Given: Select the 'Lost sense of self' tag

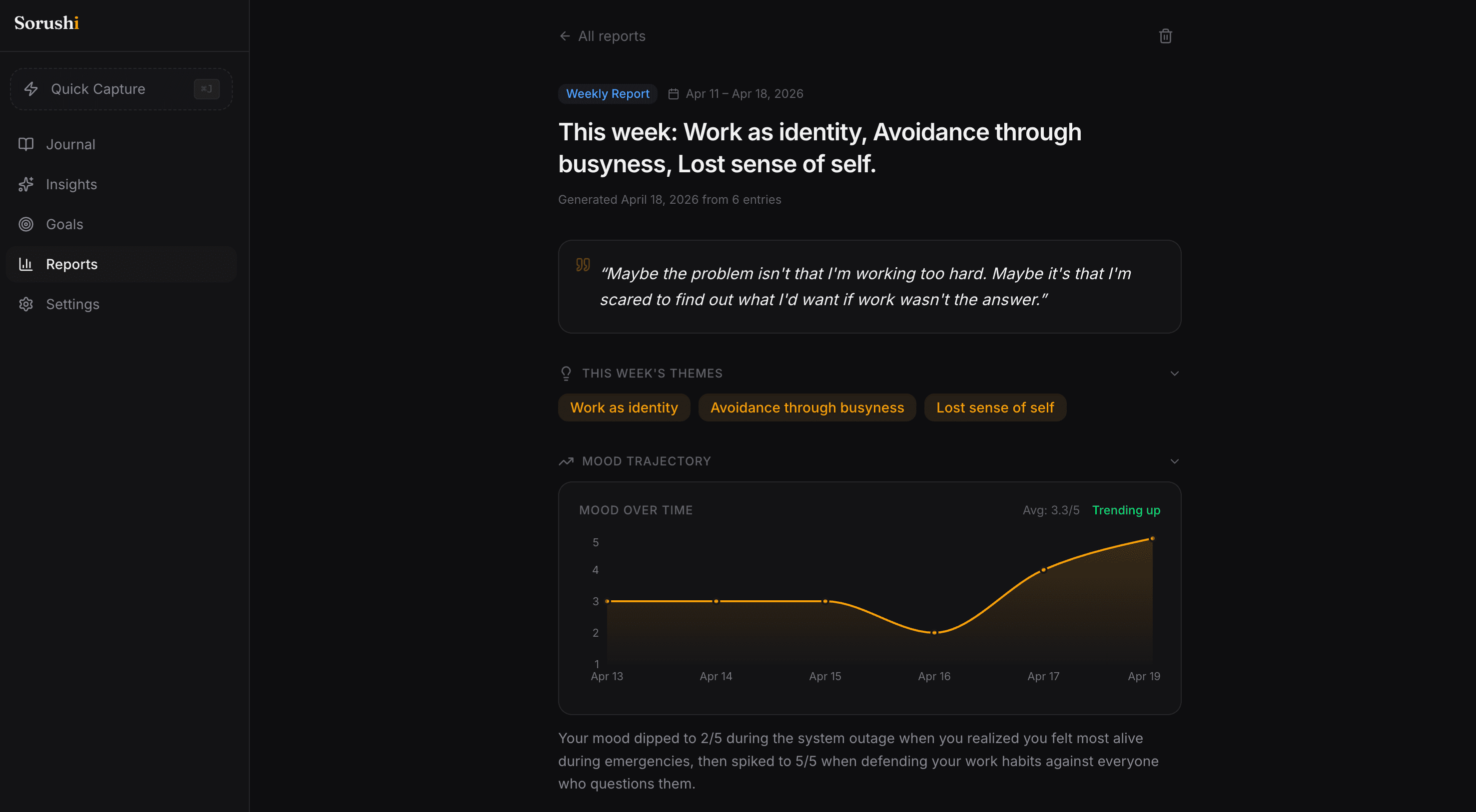Looking at the screenshot, I should pos(995,407).
